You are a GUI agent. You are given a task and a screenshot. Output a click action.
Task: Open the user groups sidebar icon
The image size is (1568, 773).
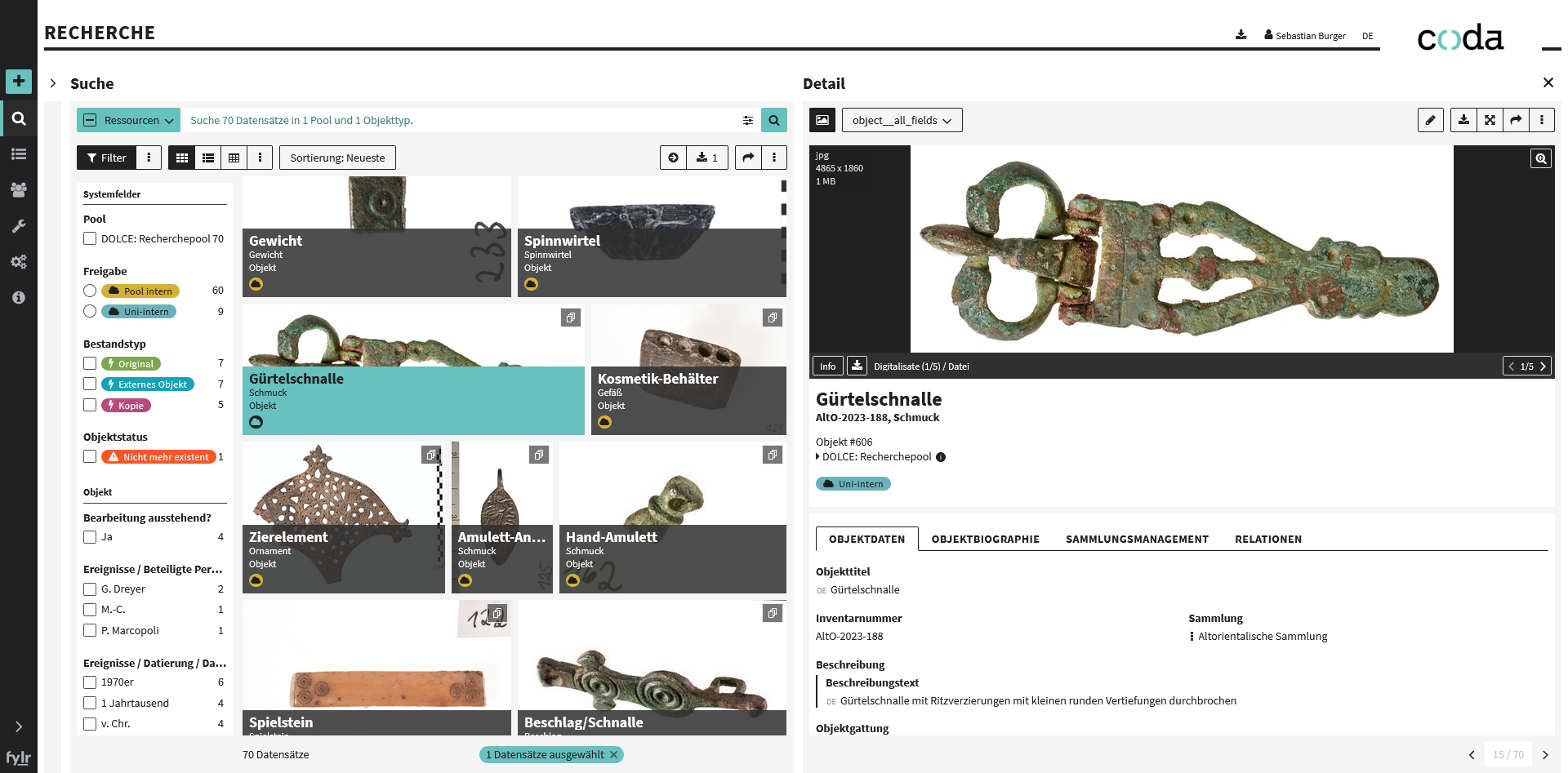coord(18,189)
